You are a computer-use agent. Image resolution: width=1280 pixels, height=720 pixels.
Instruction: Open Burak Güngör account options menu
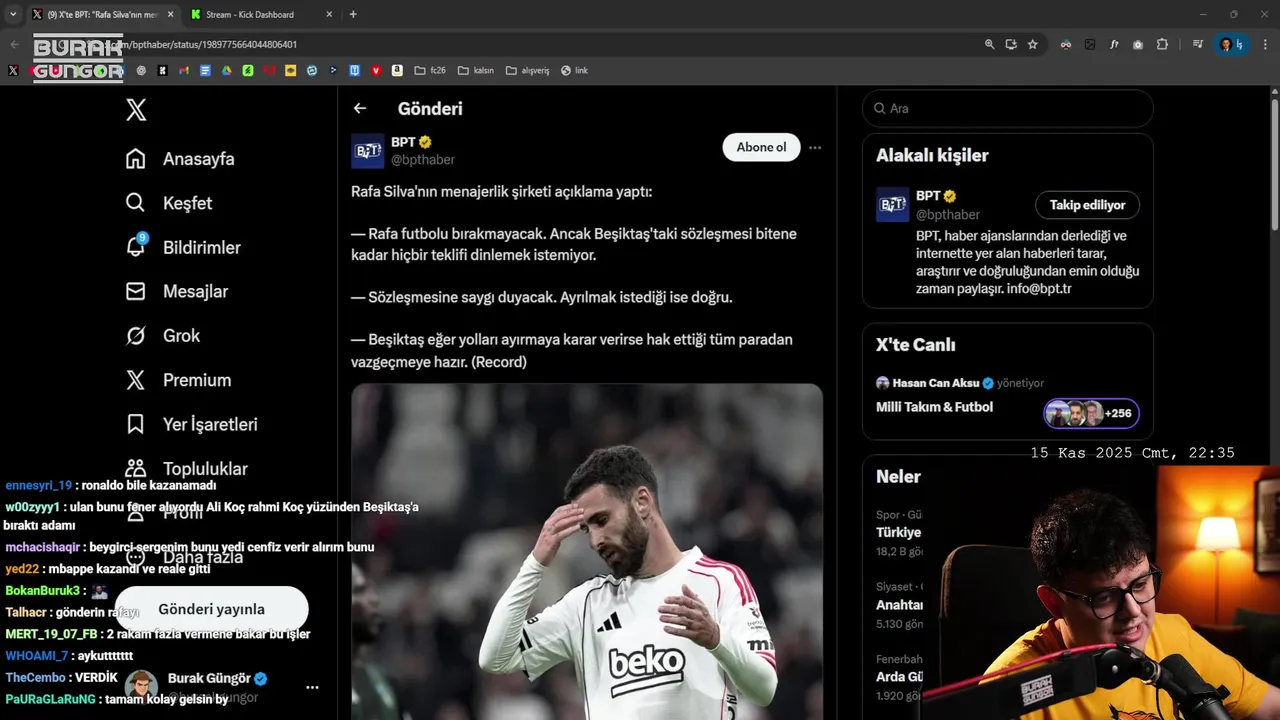pos(312,687)
